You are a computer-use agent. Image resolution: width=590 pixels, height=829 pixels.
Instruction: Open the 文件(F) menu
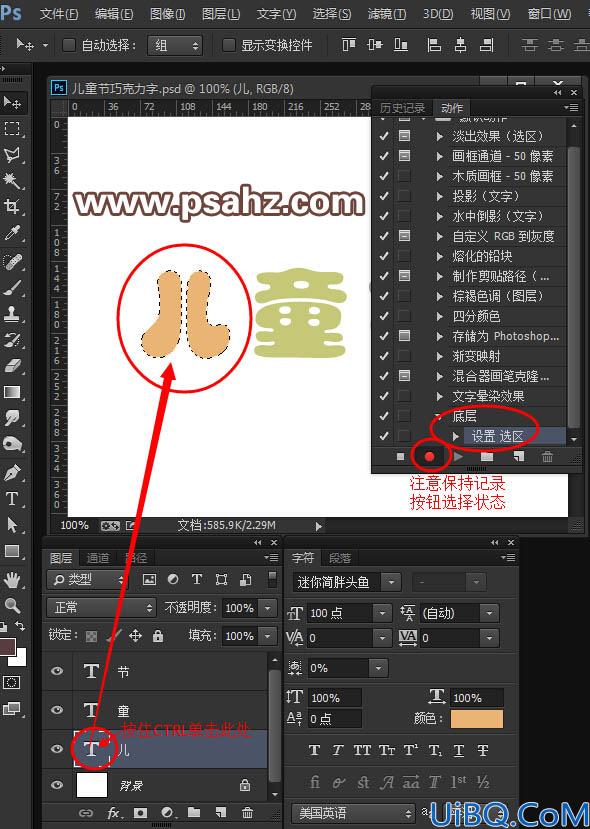(59, 14)
